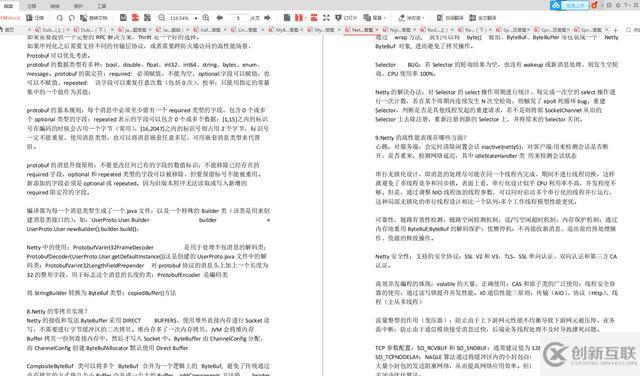The width and height of the screenshot is (640, 376).
Task: Switch to single page view
Action: tap(123, 18)
